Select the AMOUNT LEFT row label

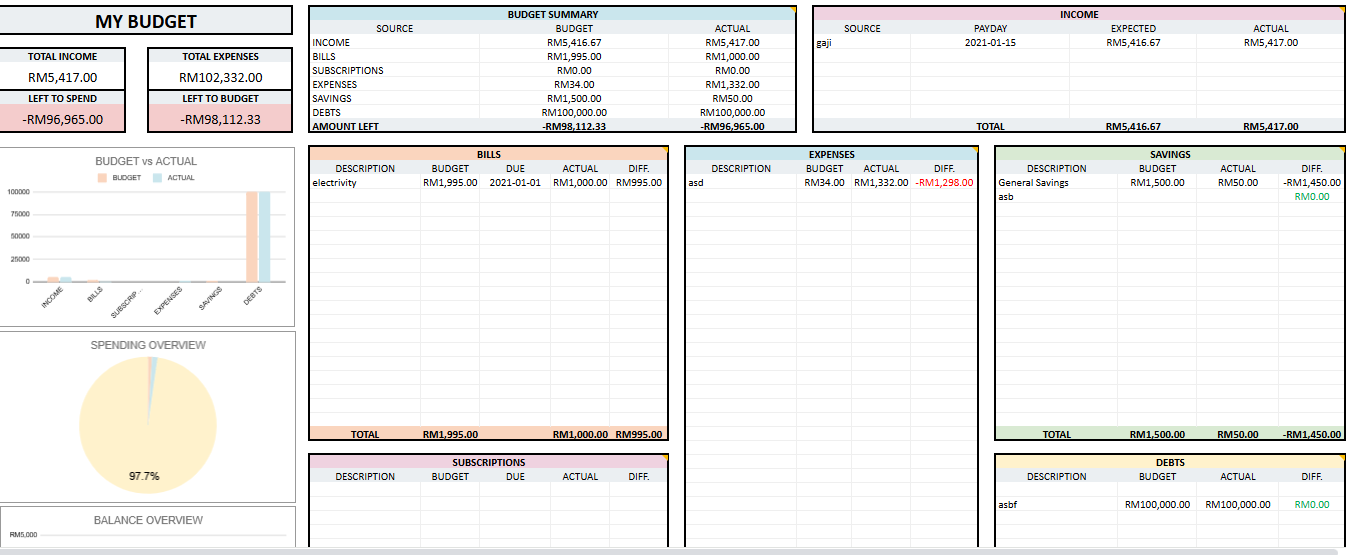coord(346,127)
